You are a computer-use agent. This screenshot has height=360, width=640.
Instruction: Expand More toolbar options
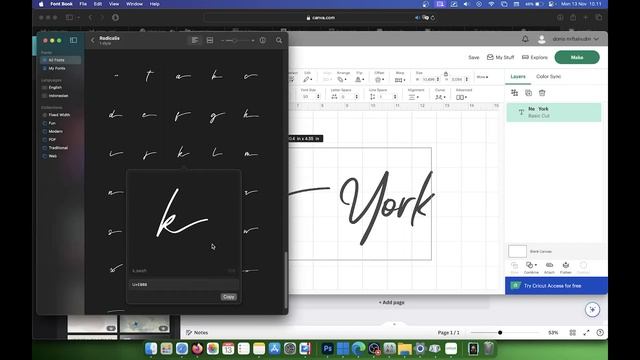482,77
